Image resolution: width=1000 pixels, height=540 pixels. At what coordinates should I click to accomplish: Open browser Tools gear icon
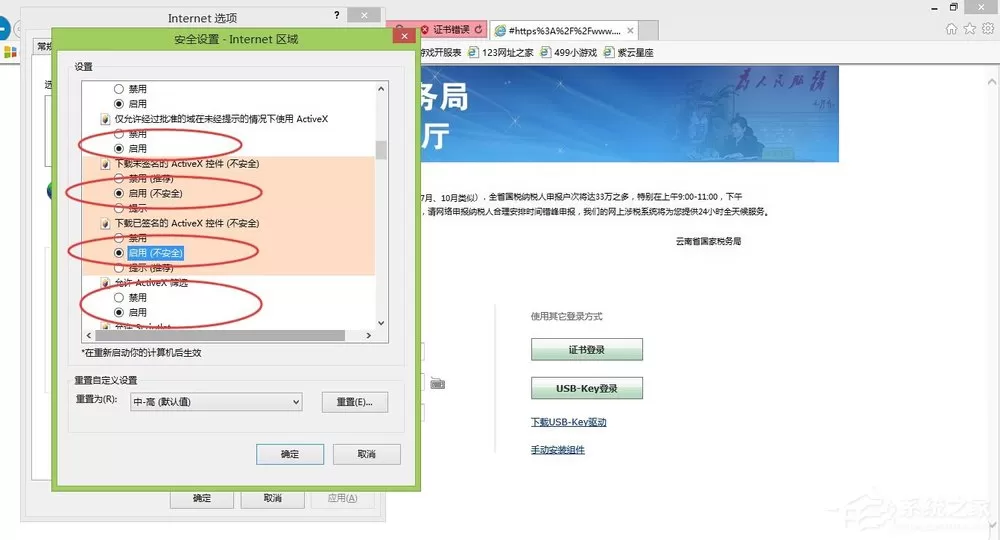click(x=988, y=29)
